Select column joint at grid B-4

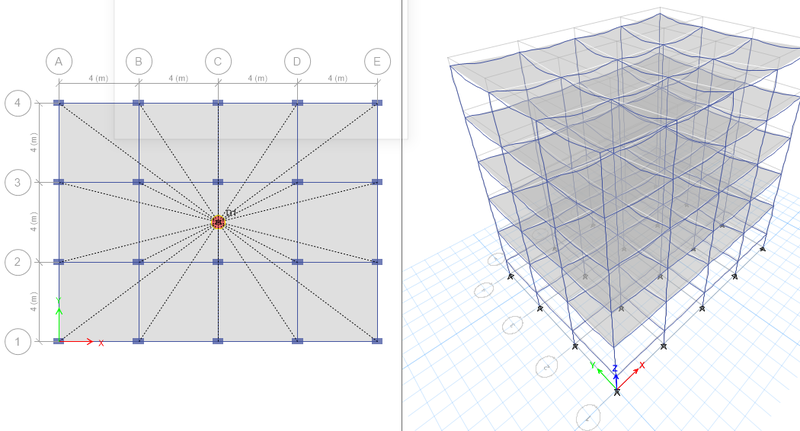click(x=138, y=103)
